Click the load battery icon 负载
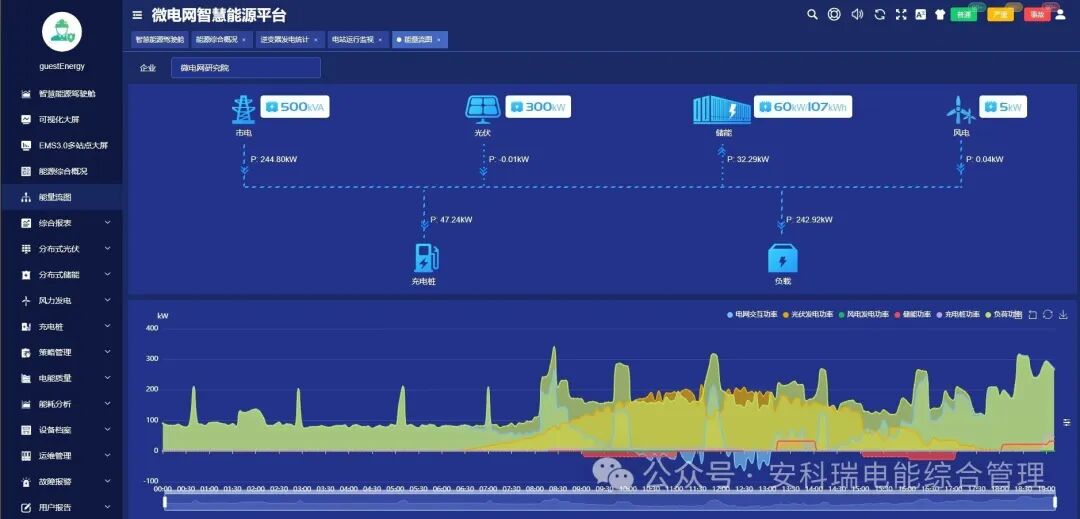Image resolution: width=1080 pixels, height=519 pixels. pos(782,258)
